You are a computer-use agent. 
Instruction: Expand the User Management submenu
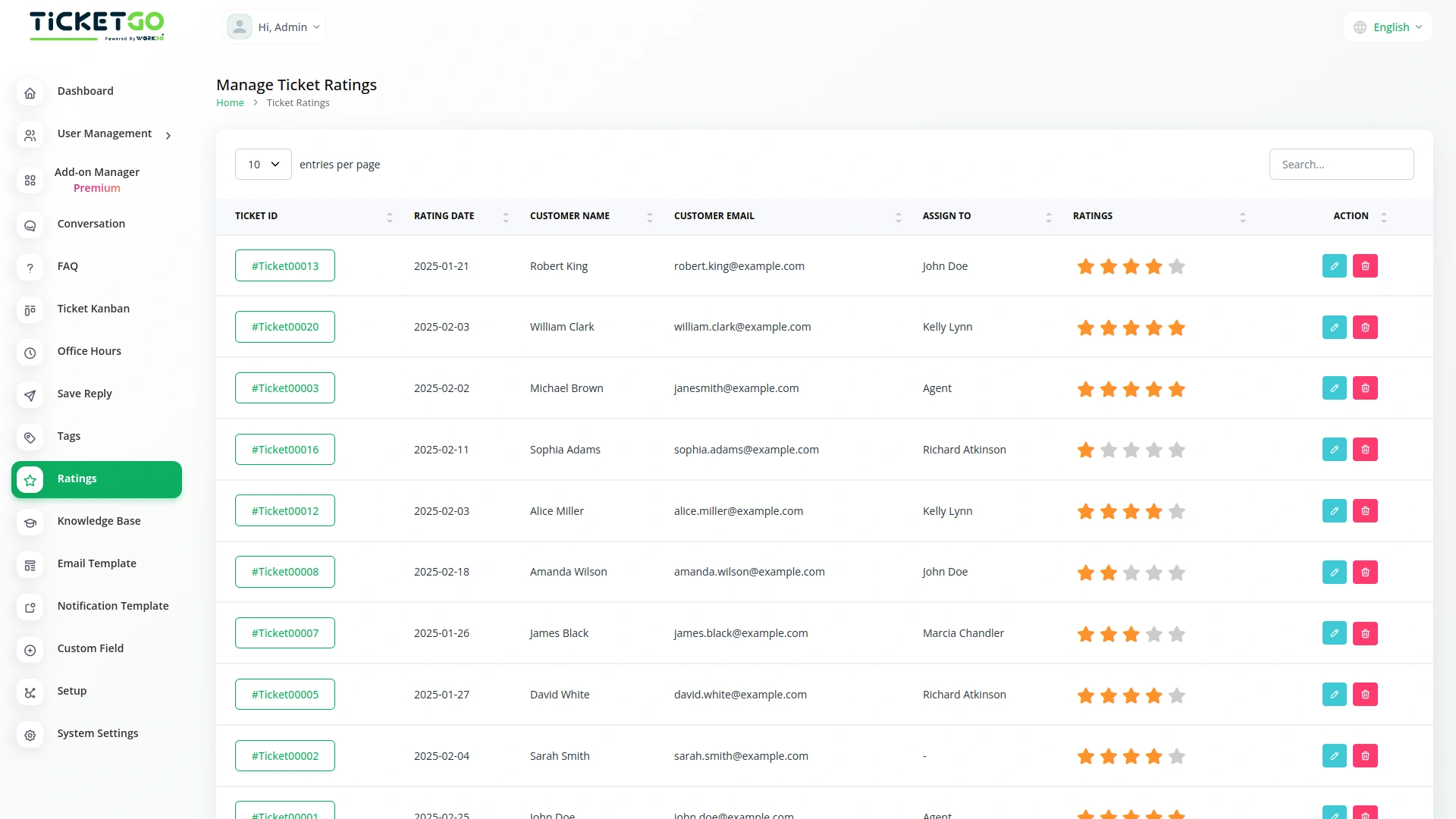tap(168, 135)
